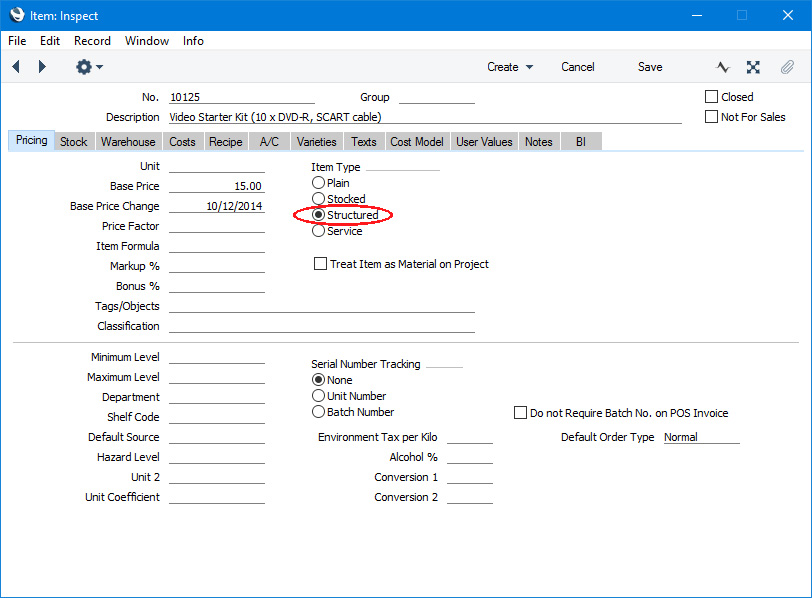Click the Group field
Viewport: 812px width, 598px height.
click(x=437, y=97)
